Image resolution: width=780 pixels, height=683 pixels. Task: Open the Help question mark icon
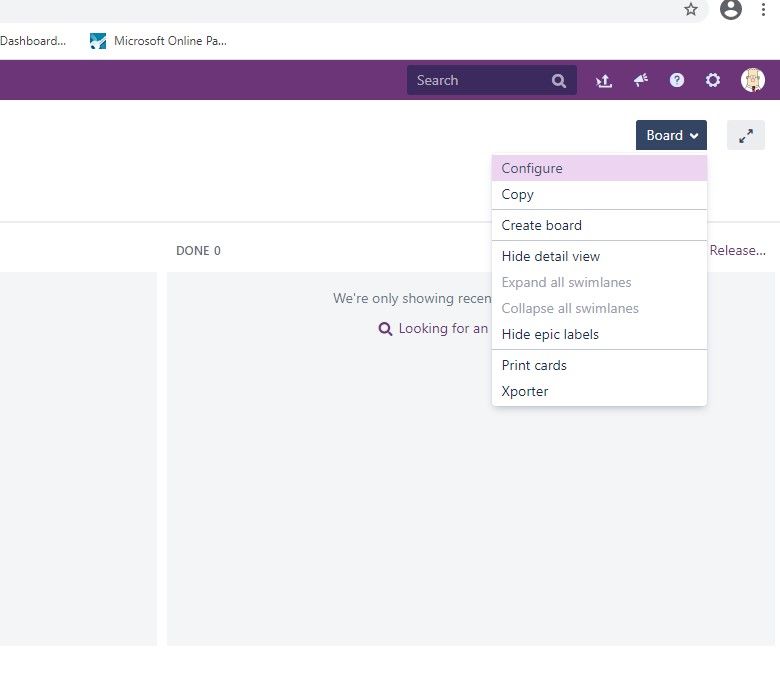point(677,80)
